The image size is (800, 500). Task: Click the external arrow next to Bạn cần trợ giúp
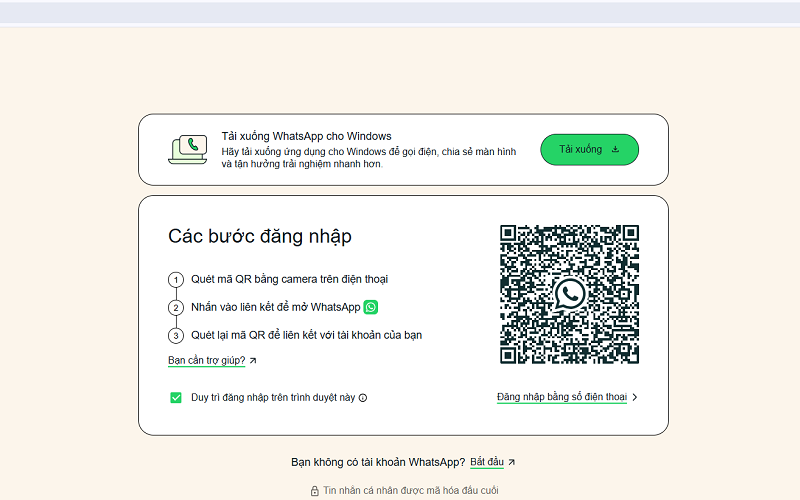click(253, 361)
